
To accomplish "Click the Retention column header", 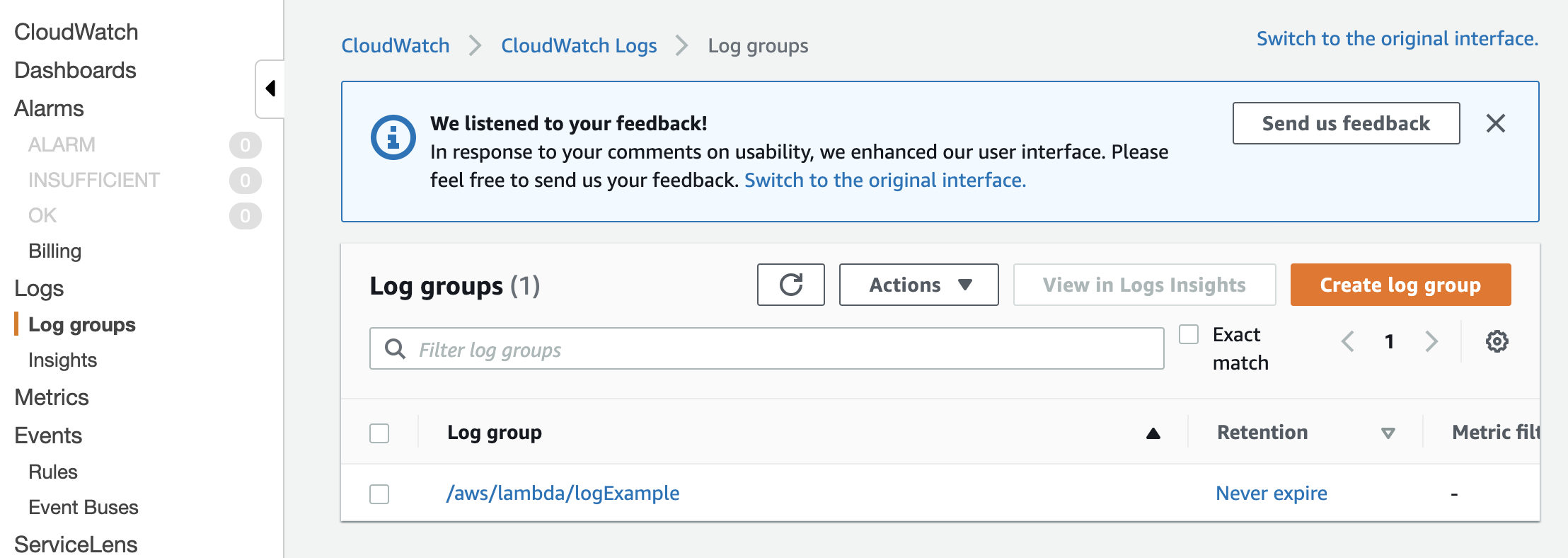I will pos(1262,432).
